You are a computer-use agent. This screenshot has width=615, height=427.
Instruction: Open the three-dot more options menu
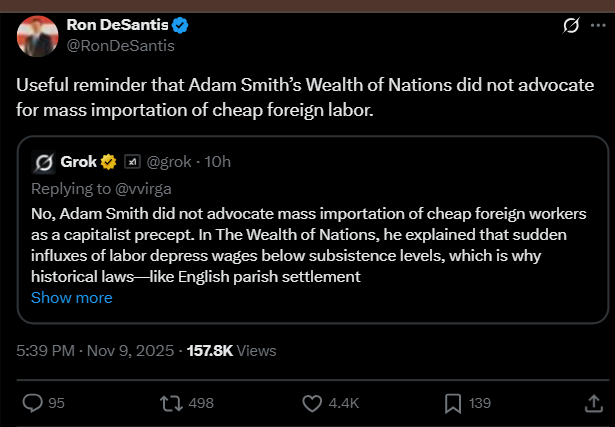[x=599, y=25]
